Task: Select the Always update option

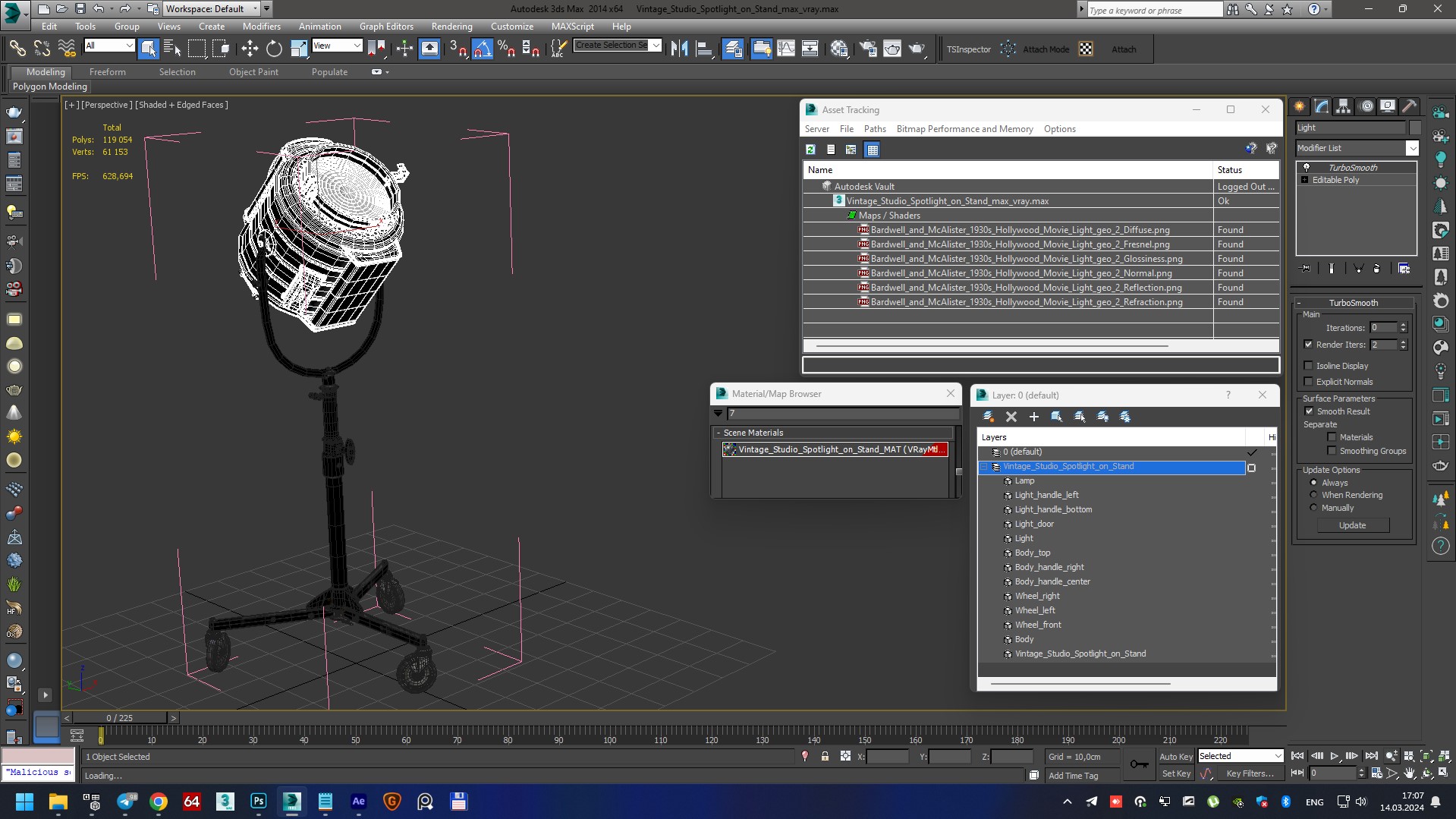Action: [x=1314, y=483]
